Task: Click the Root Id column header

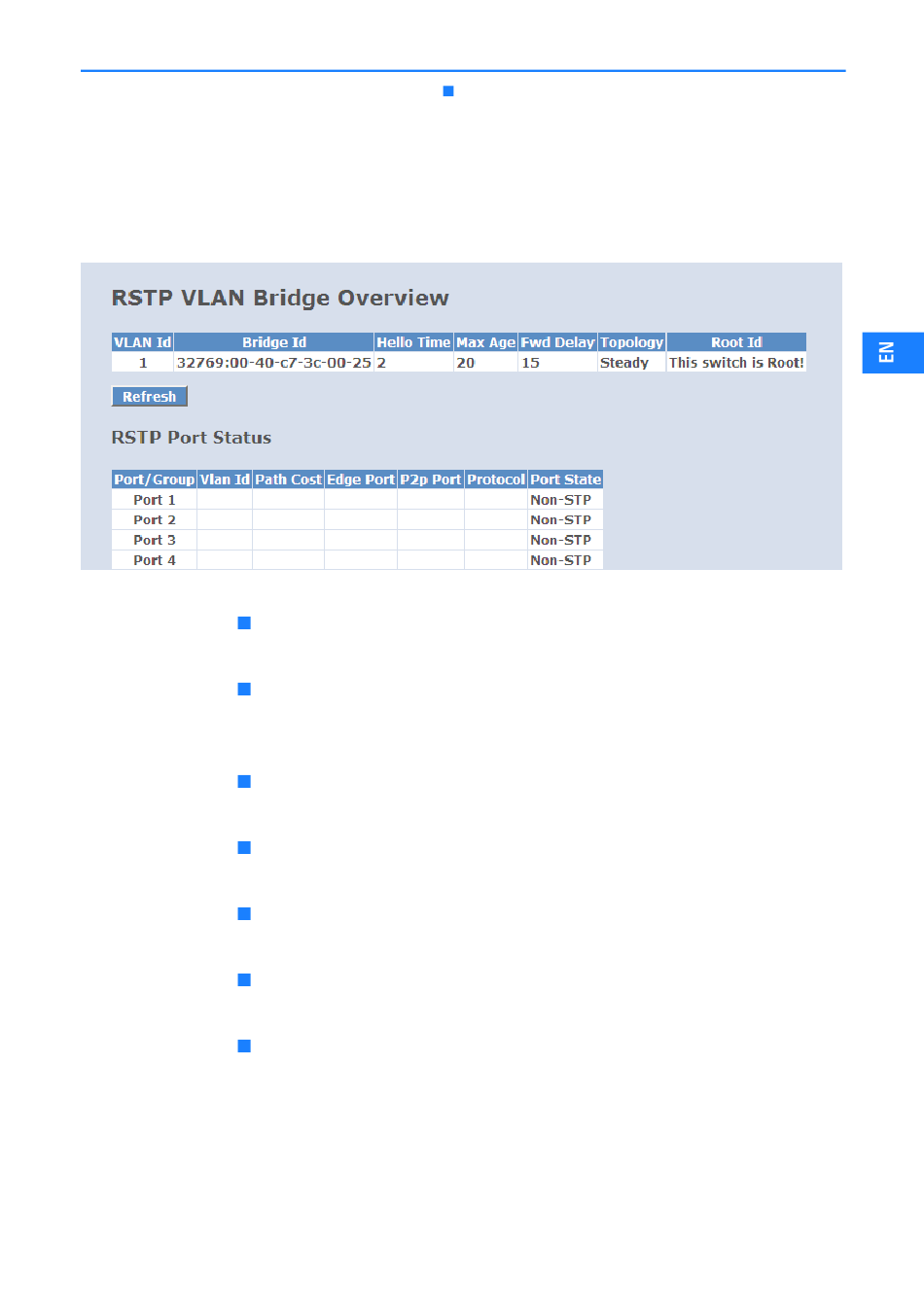Action: [736, 342]
